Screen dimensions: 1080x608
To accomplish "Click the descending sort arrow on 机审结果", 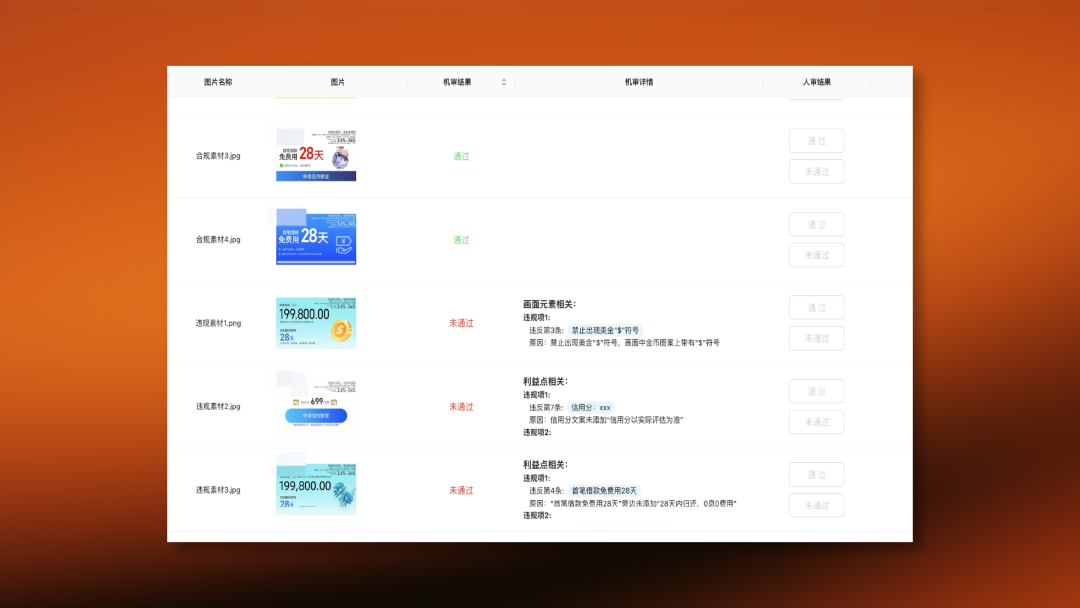I will (x=503, y=84).
